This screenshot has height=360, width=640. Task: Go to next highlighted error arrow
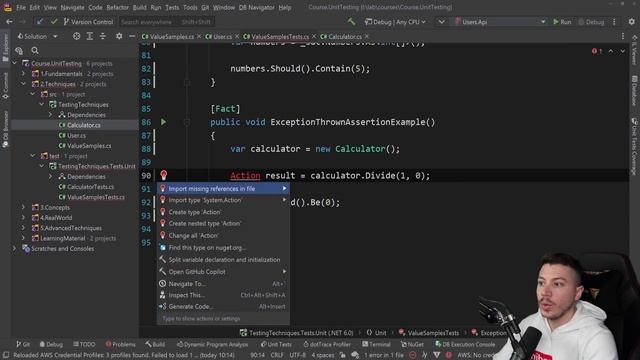[x=622, y=51]
